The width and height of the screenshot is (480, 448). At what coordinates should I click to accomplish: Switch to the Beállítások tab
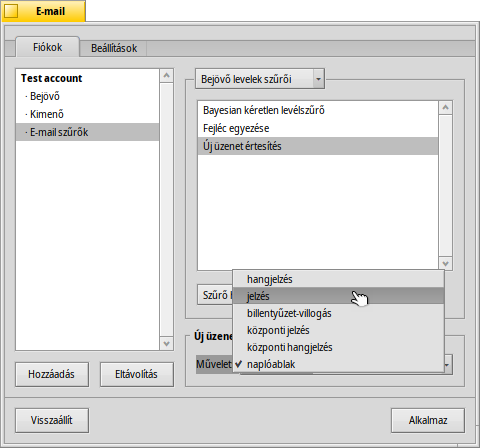click(x=114, y=48)
